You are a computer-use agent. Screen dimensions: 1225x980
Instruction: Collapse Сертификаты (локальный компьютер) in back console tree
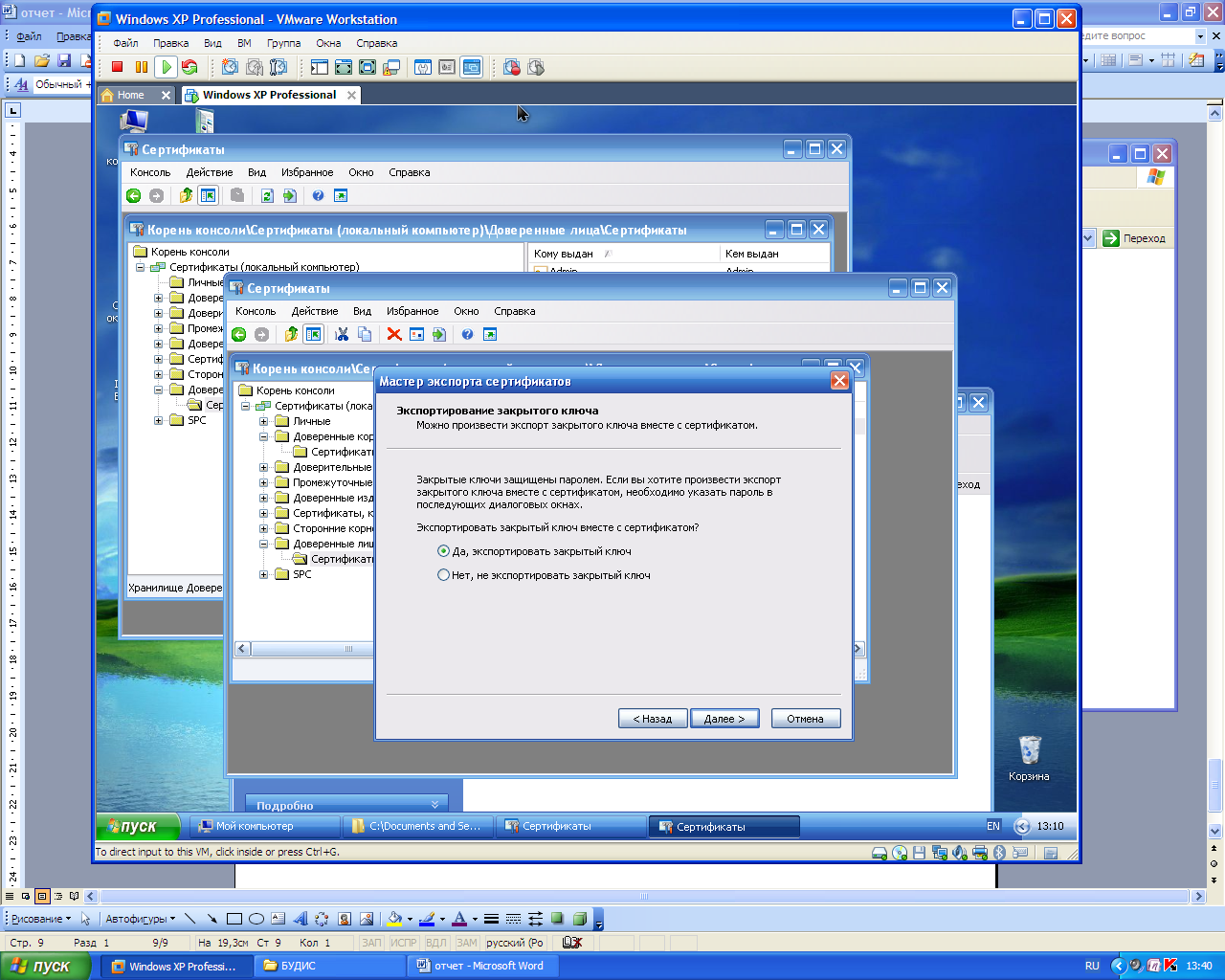click(x=140, y=267)
